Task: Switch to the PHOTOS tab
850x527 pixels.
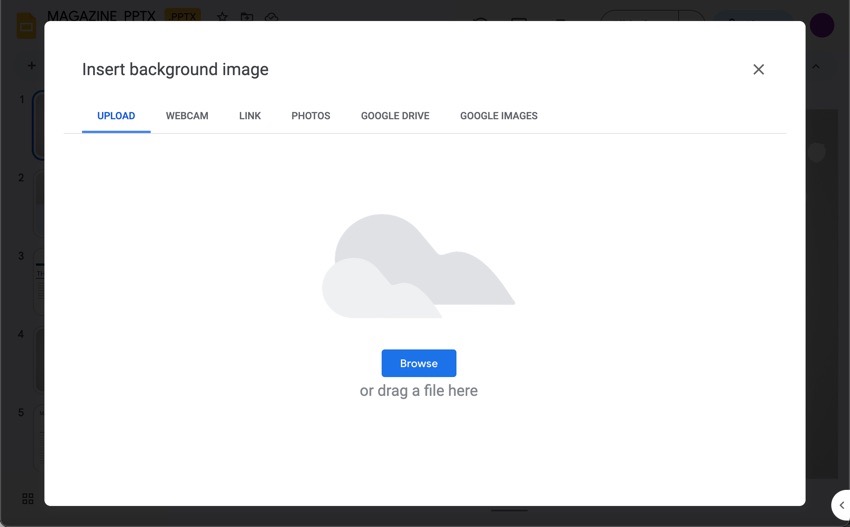Action: [311, 115]
